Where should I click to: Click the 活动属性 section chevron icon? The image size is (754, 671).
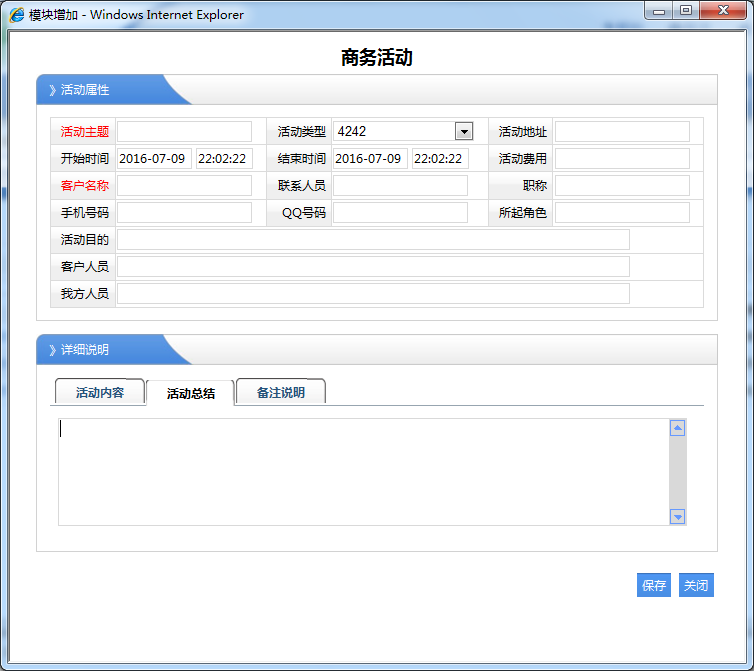(x=52, y=90)
